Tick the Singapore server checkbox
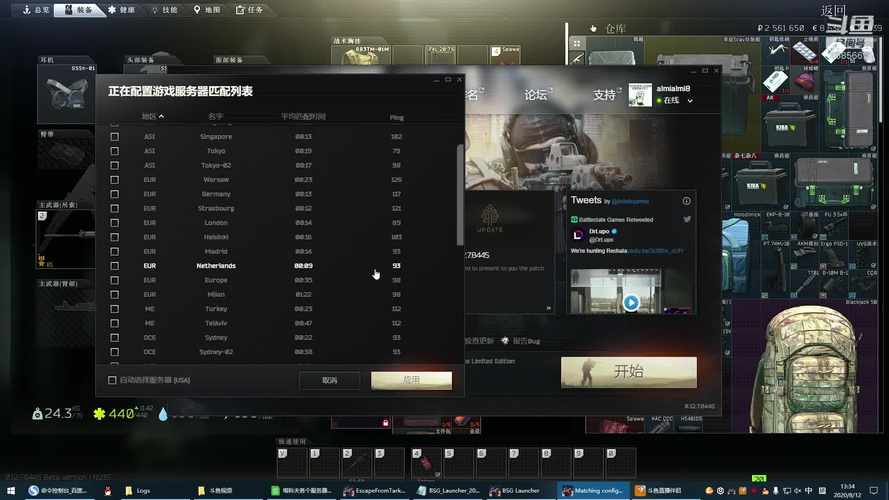 tap(115, 137)
